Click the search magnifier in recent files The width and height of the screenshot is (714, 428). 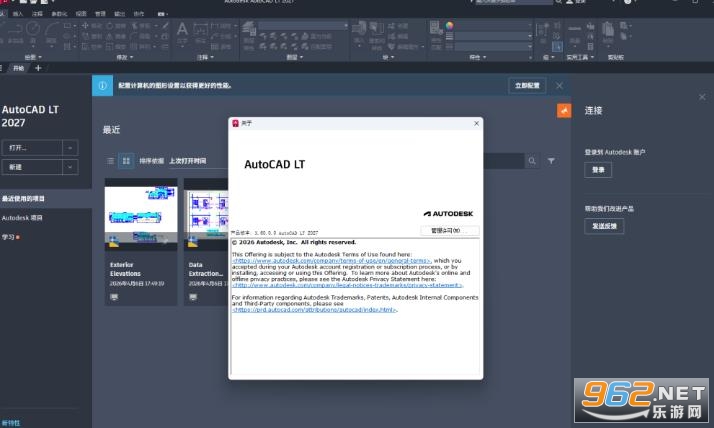click(x=532, y=161)
